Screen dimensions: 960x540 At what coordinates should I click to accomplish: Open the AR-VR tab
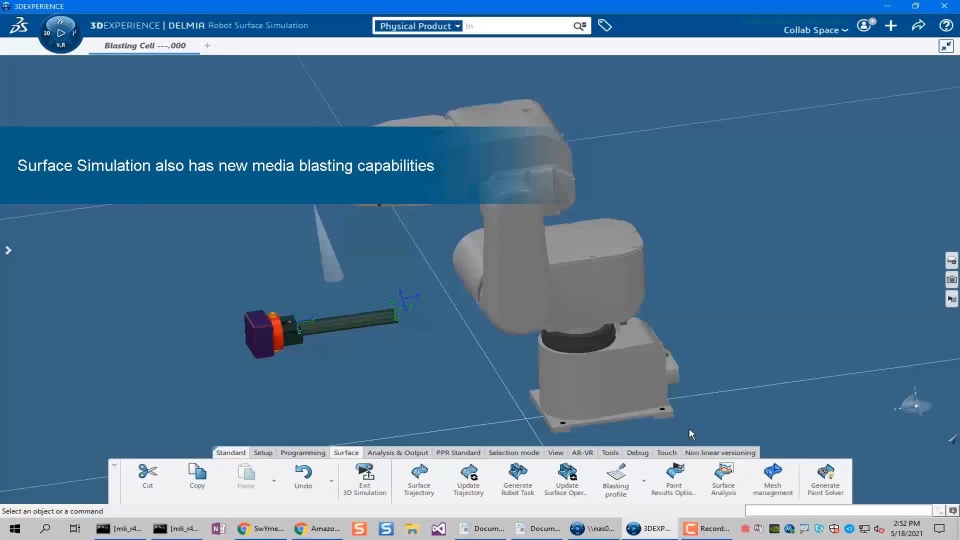click(x=582, y=452)
